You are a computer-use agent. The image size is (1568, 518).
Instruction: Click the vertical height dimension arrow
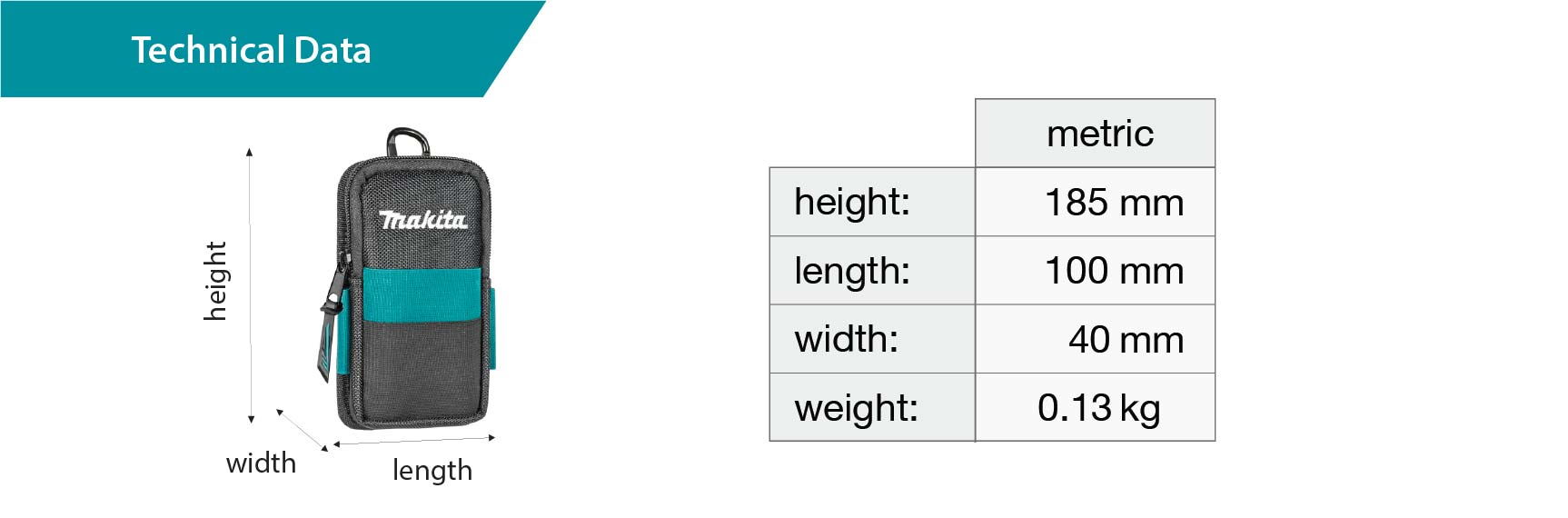pyautogui.click(x=250, y=285)
